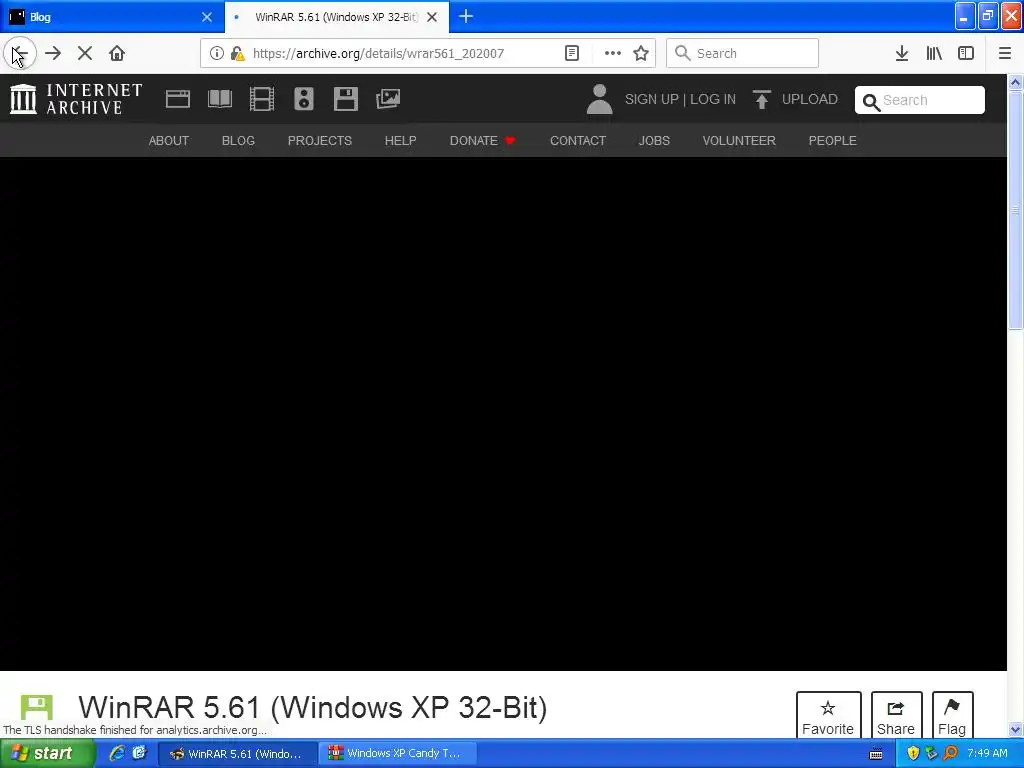Open the ABOUT menu item

pyautogui.click(x=168, y=140)
